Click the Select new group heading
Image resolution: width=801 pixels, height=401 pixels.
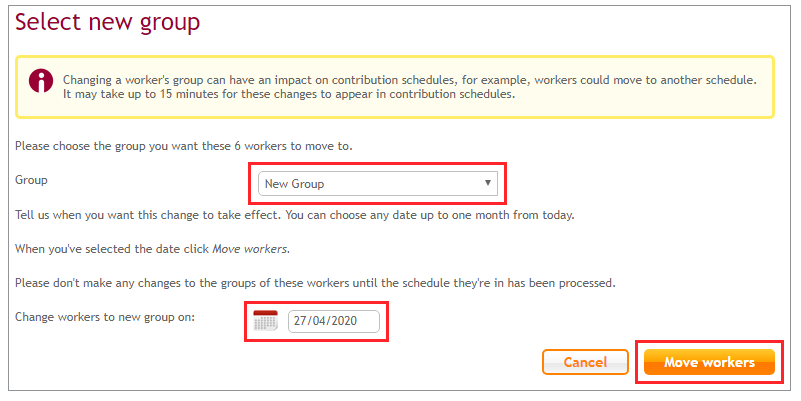(x=107, y=22)
